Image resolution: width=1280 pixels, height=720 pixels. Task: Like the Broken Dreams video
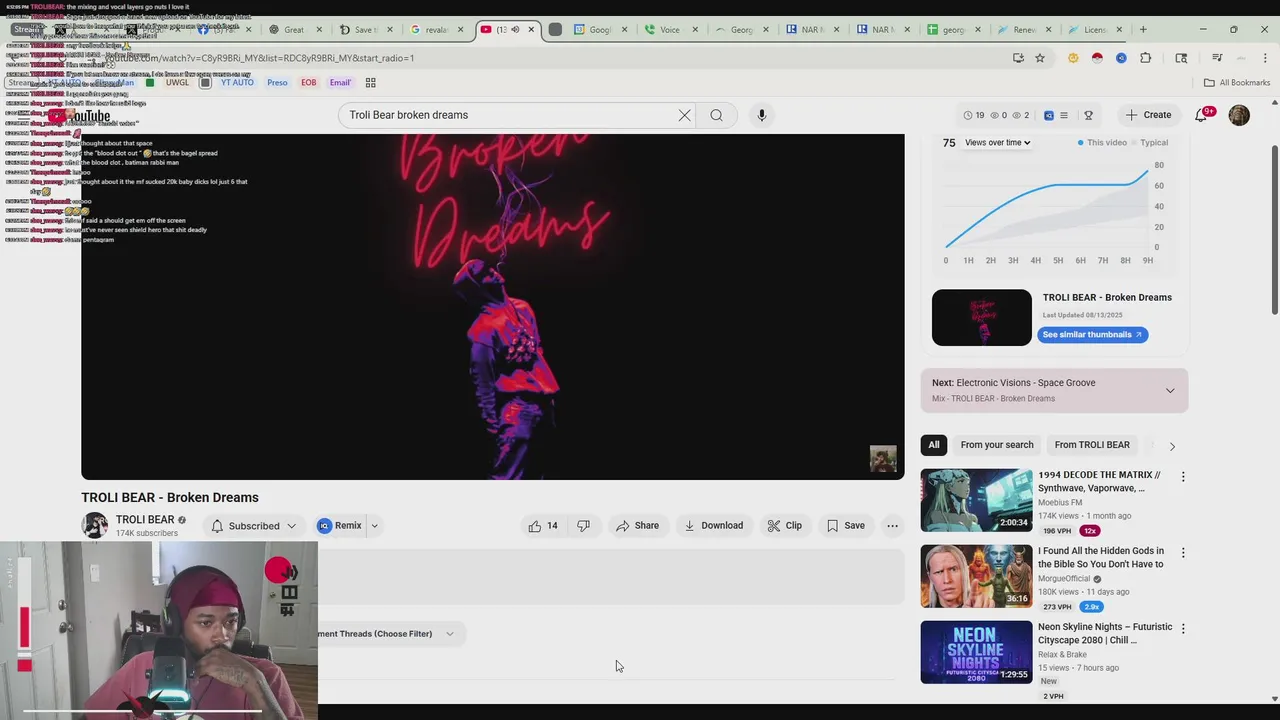(543, 526)
